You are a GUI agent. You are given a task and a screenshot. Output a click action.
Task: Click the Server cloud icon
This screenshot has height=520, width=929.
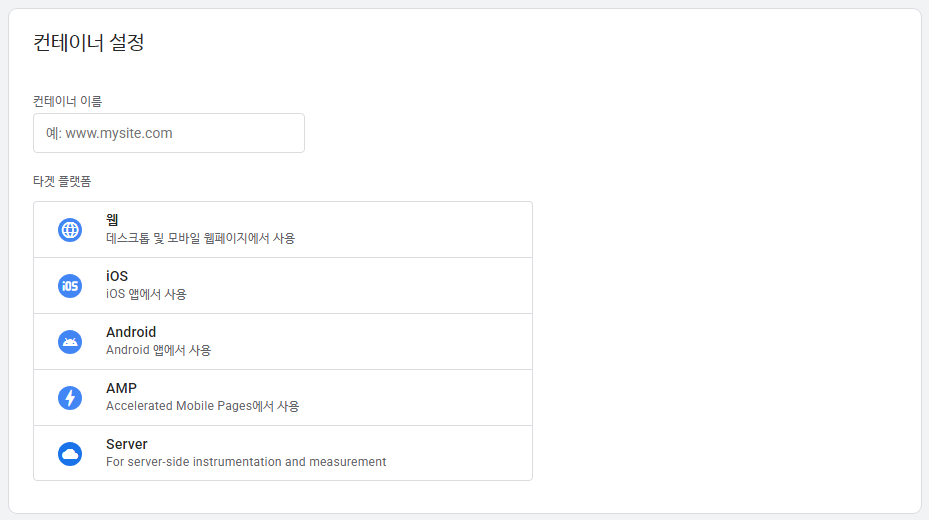70,454
